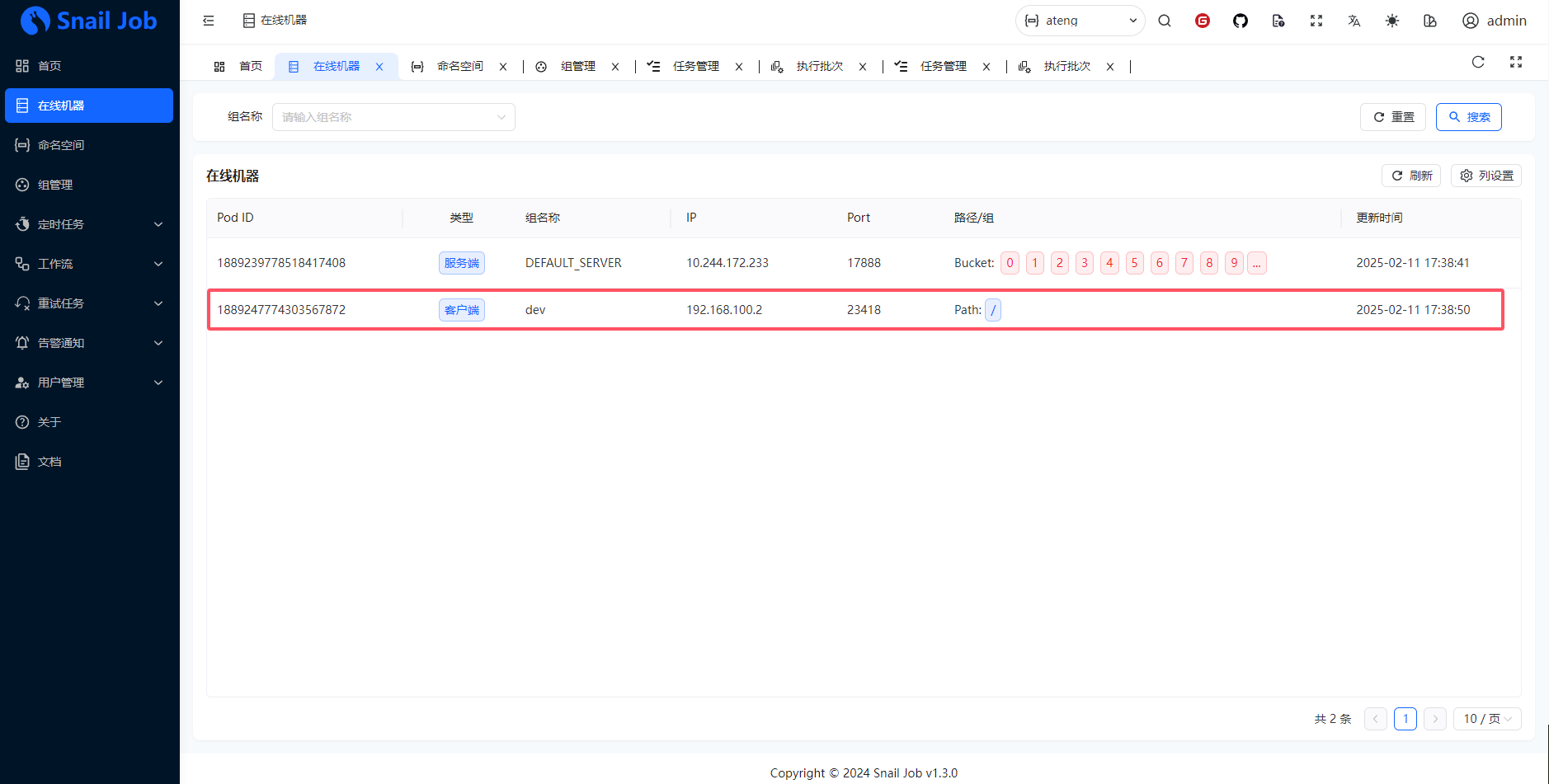The width and height of the screenshot is (1549, 784).
Task: Open the GitHub repository icon
Action: (1240, 21)
